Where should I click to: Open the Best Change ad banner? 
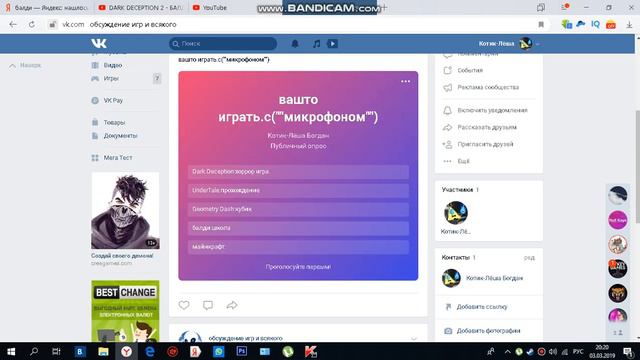[x=125, y=311]
